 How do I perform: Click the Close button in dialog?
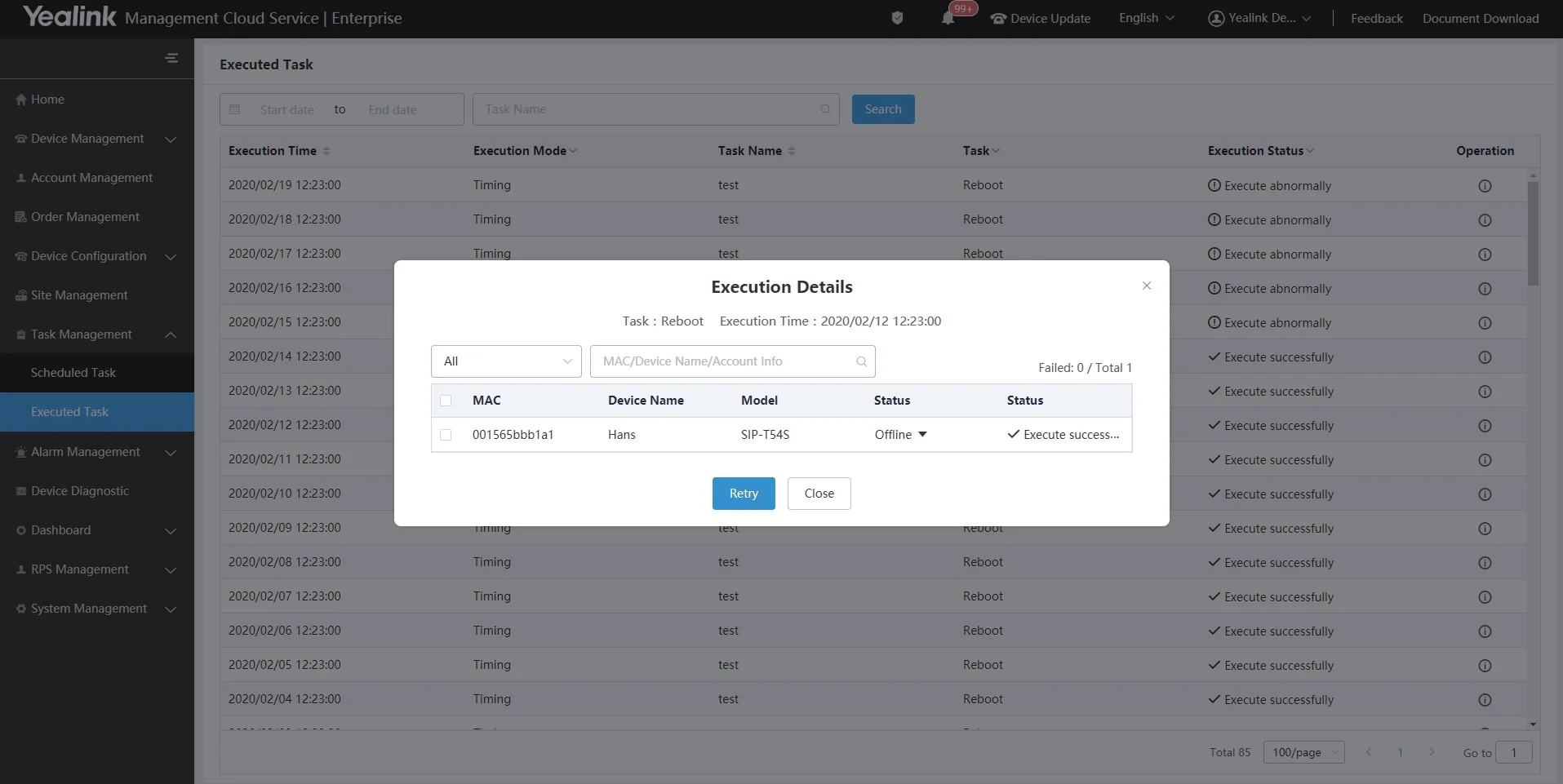coord(819,494)
